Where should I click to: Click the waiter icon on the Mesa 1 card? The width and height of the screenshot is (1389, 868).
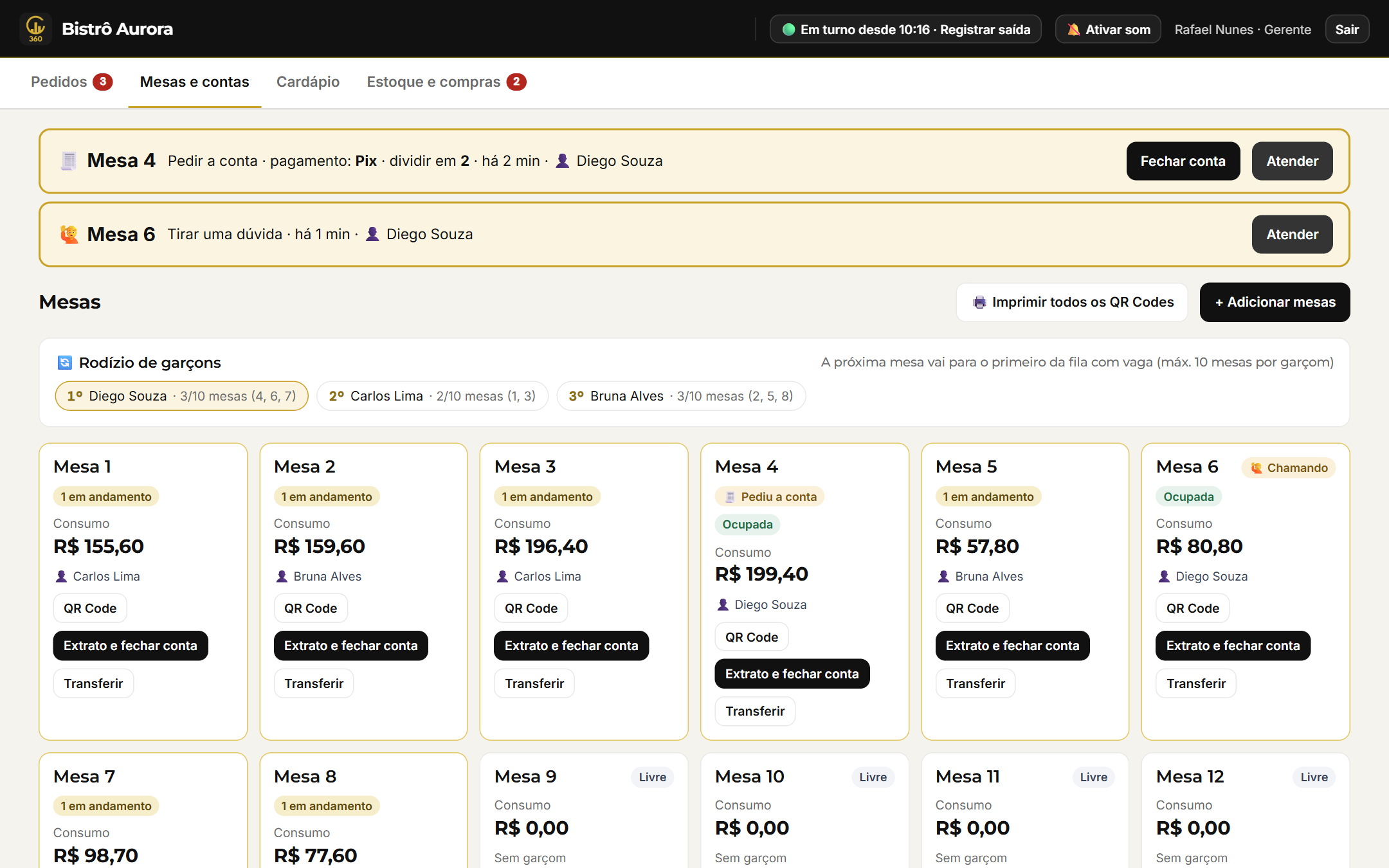coord(61,577)
